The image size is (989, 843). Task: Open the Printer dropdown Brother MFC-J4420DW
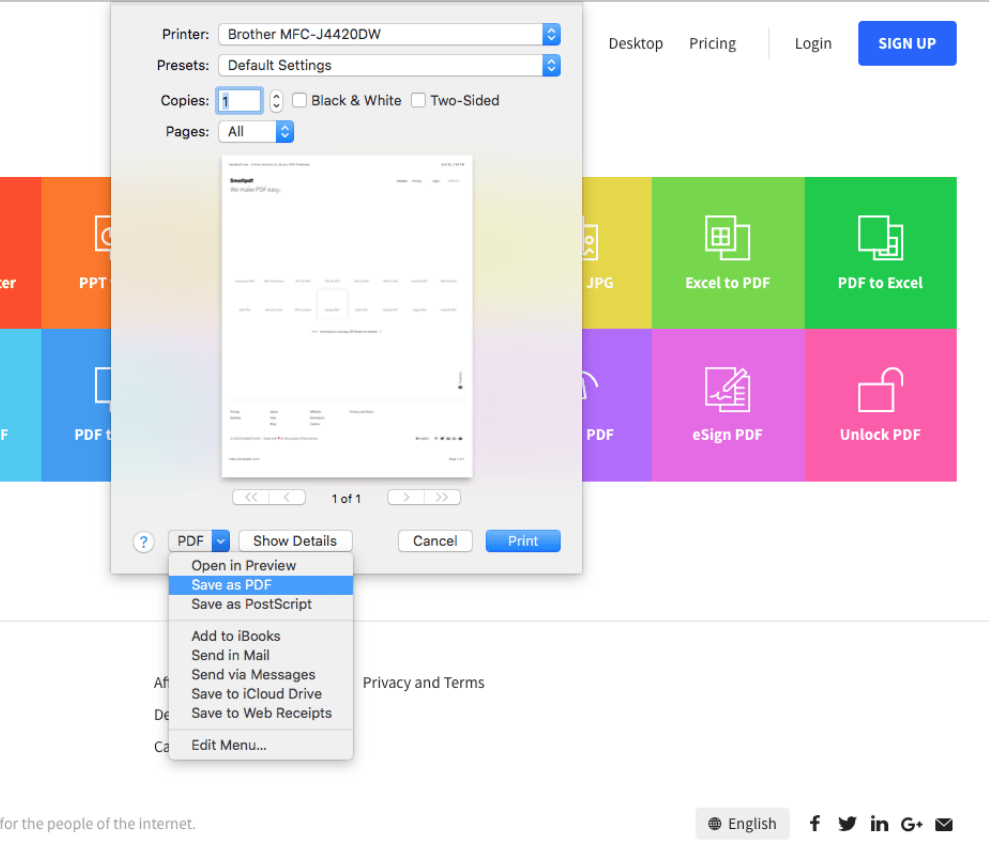[389, 34]
